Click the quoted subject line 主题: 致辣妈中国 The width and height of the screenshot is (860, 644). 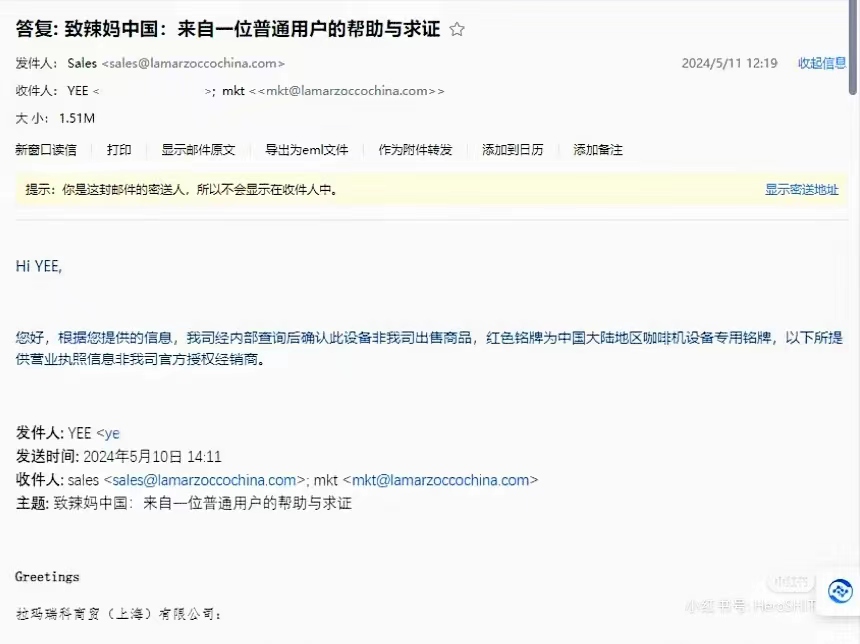[x=184, y=503]
